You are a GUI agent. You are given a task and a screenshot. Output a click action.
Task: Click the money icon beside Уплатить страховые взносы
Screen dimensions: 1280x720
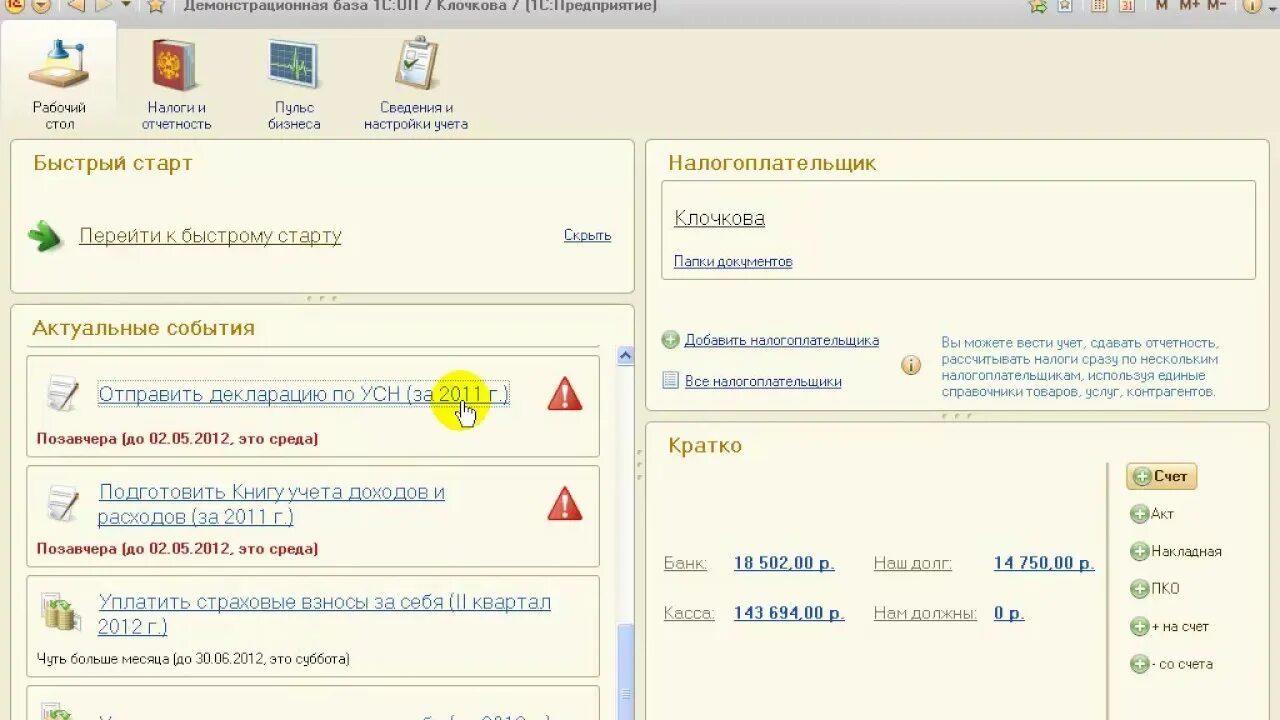[x=61, y=611]
